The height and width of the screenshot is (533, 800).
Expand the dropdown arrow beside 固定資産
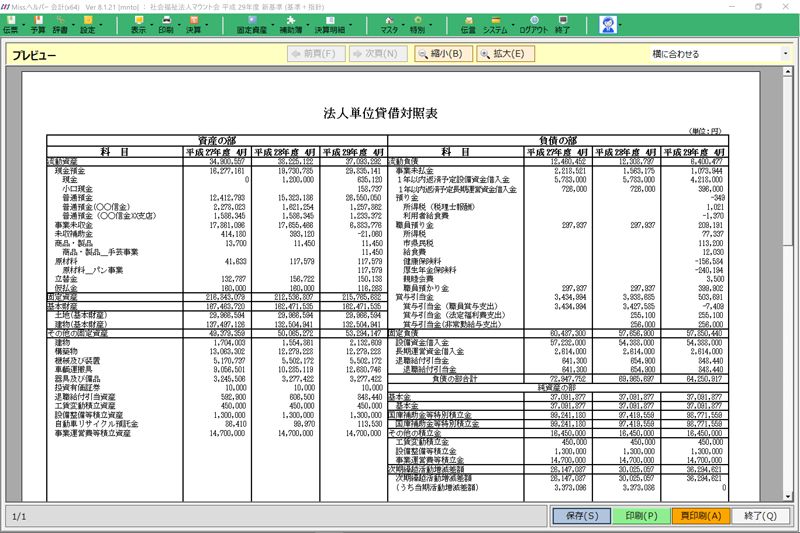[272, 24]
